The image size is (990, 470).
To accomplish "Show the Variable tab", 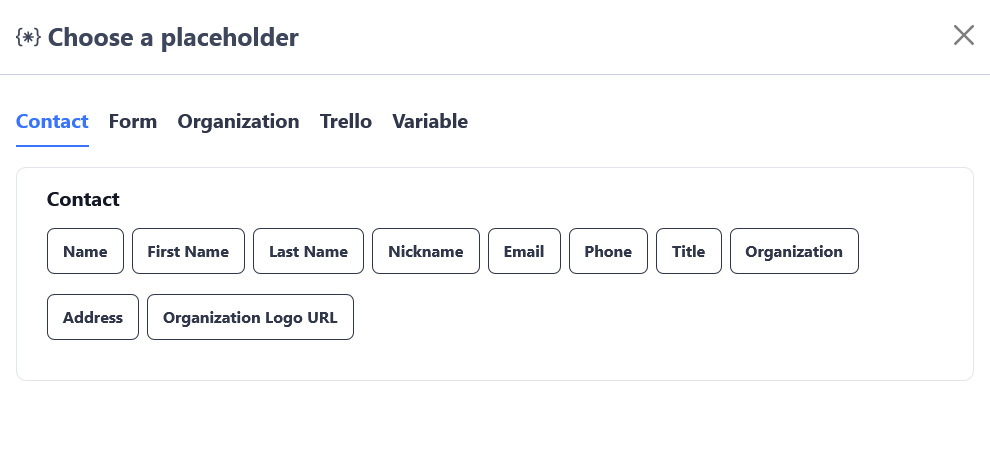I will [430, 122].
